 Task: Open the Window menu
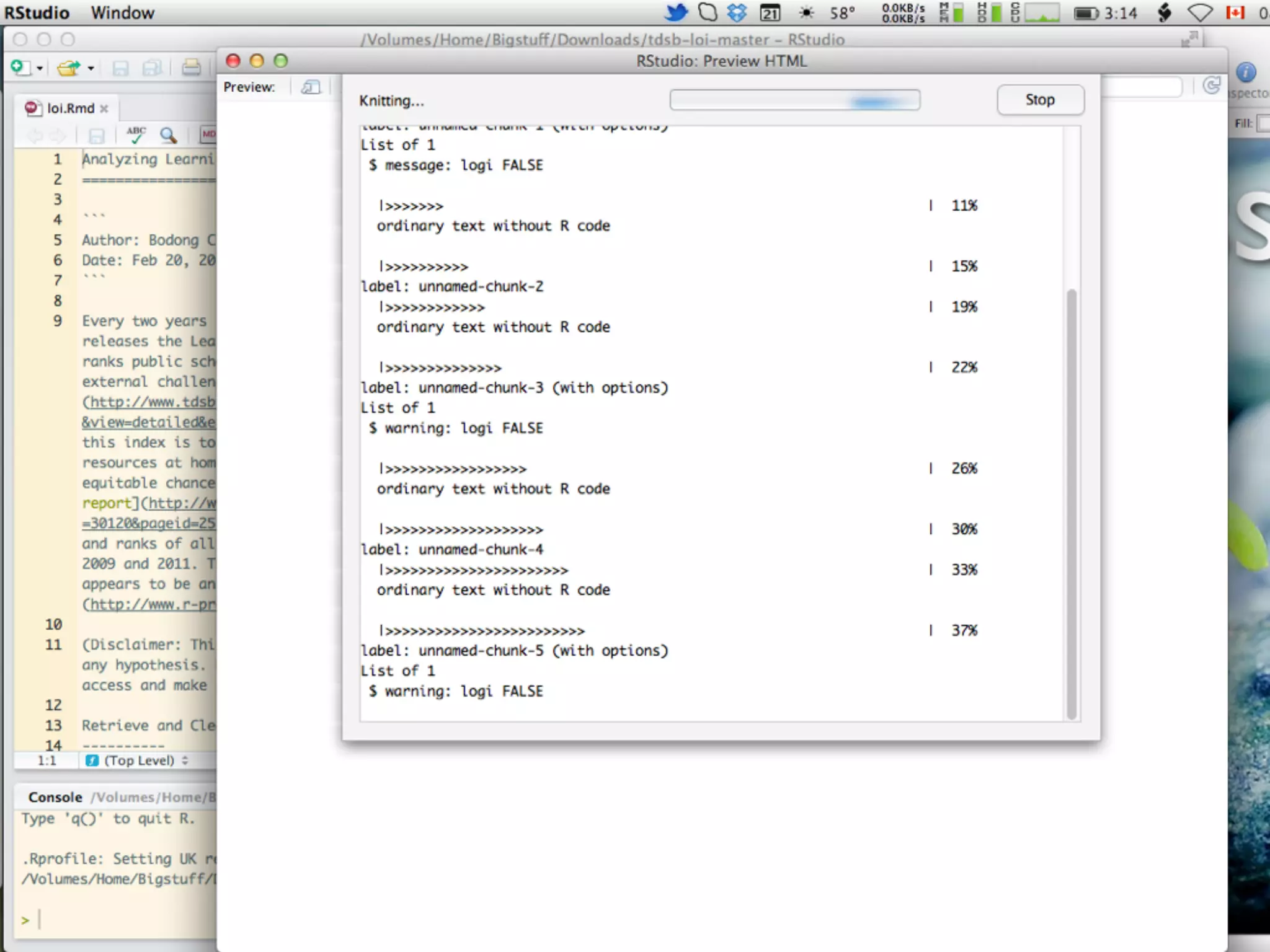tap(122, 12)
